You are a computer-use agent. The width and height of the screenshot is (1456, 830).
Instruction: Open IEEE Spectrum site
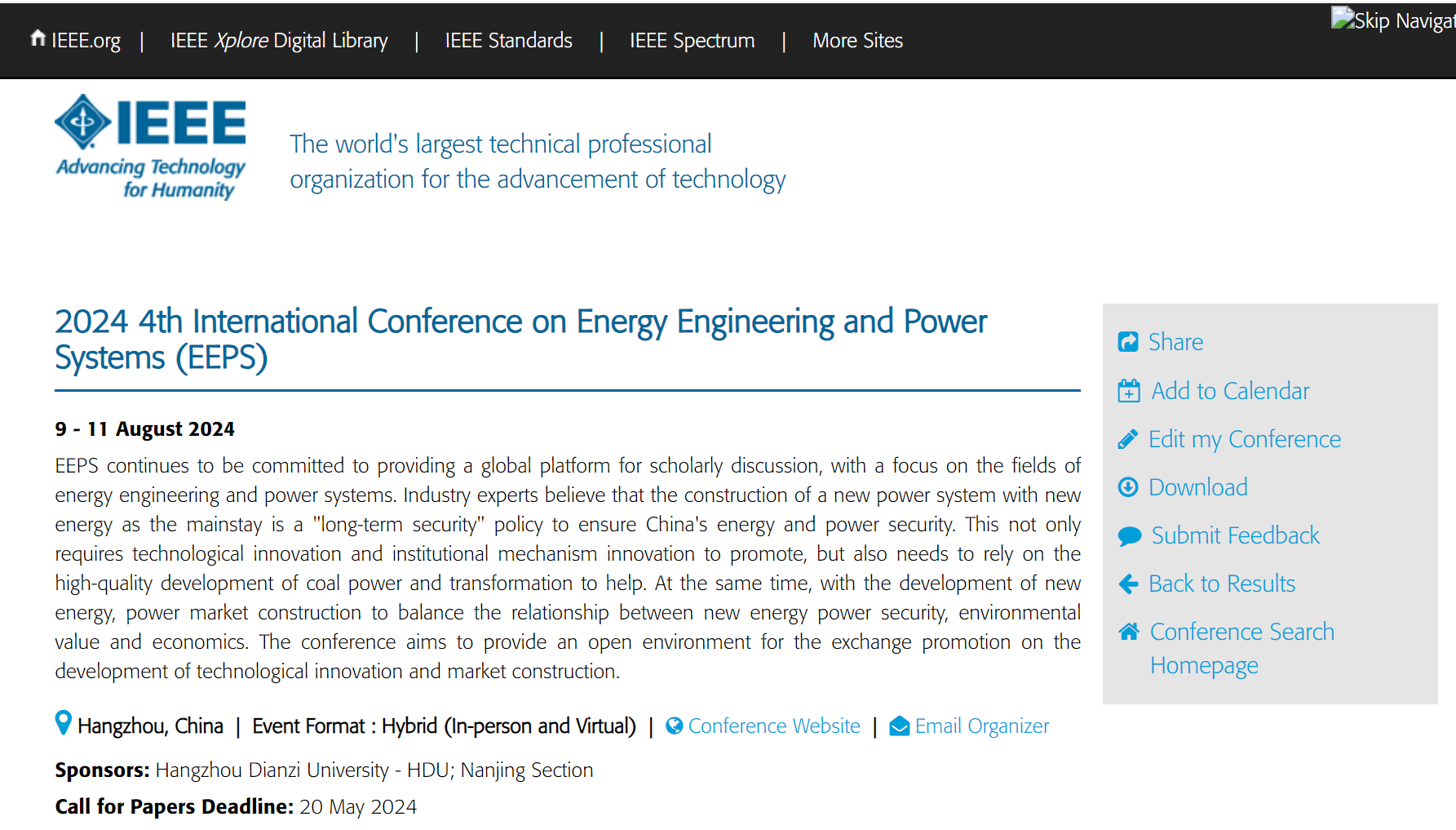point(693,40)
